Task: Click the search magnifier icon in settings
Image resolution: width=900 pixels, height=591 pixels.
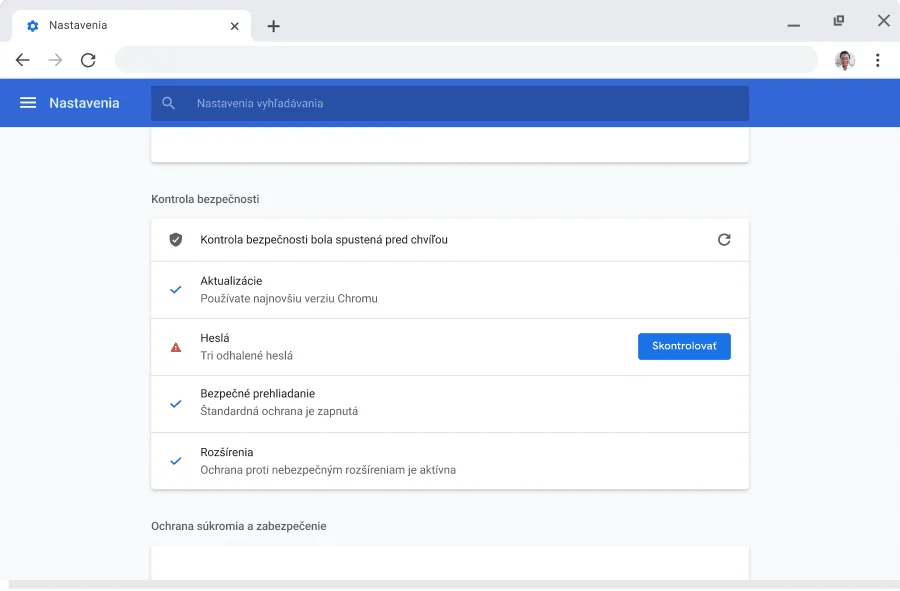Action: point(168,103)
